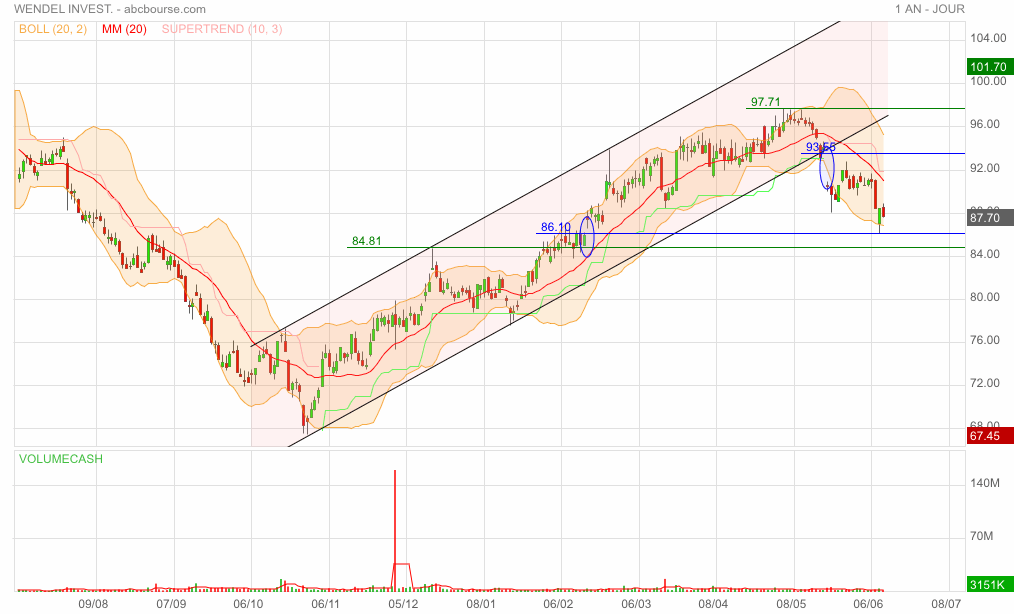Screen dimensions: 1014x614
Task: Click the 72.00 price axis label
Action: (x=985, y=384)
